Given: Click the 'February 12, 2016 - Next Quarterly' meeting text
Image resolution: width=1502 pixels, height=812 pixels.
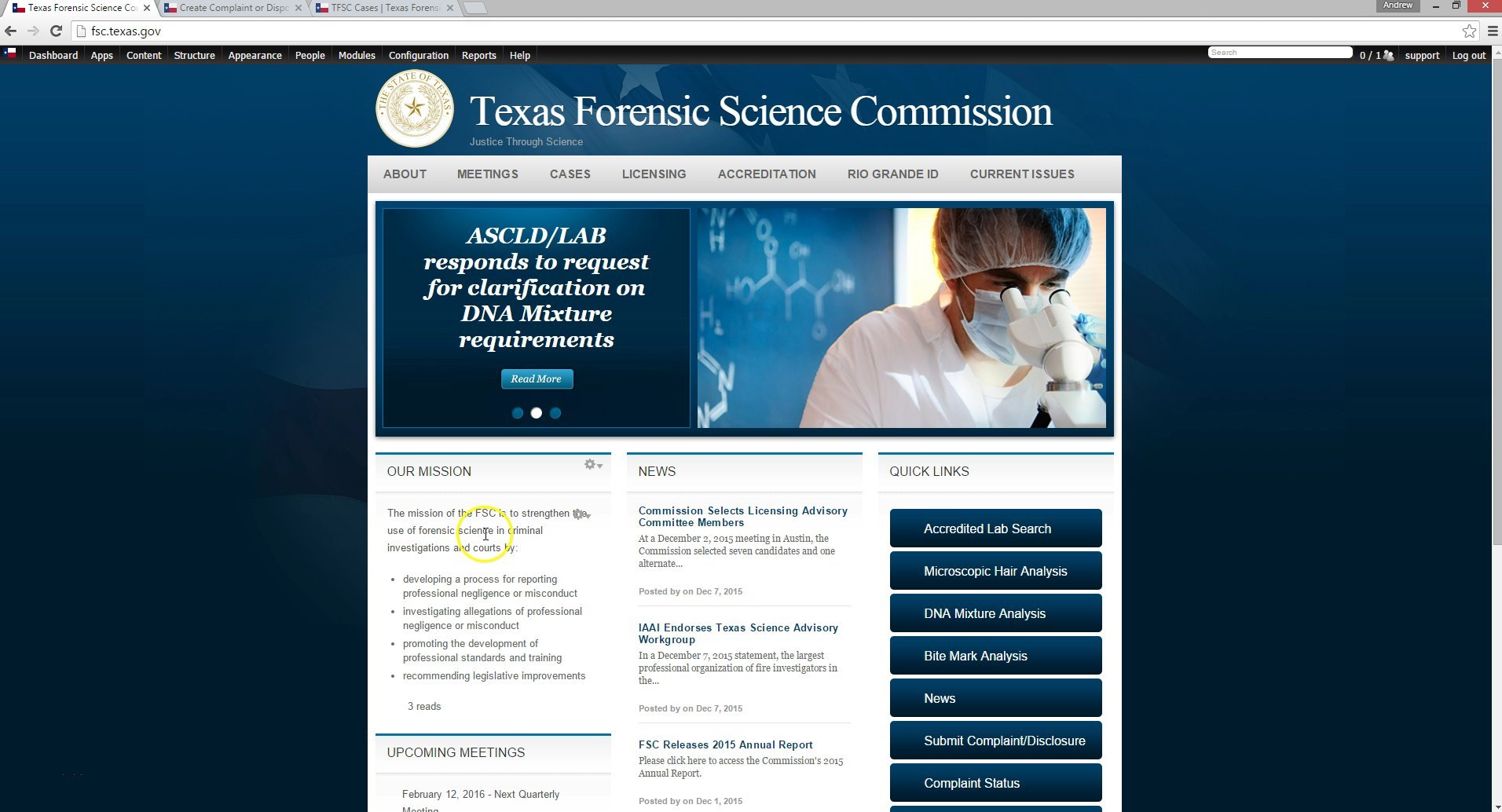Looking at the screenshot, I should point(481,794).
